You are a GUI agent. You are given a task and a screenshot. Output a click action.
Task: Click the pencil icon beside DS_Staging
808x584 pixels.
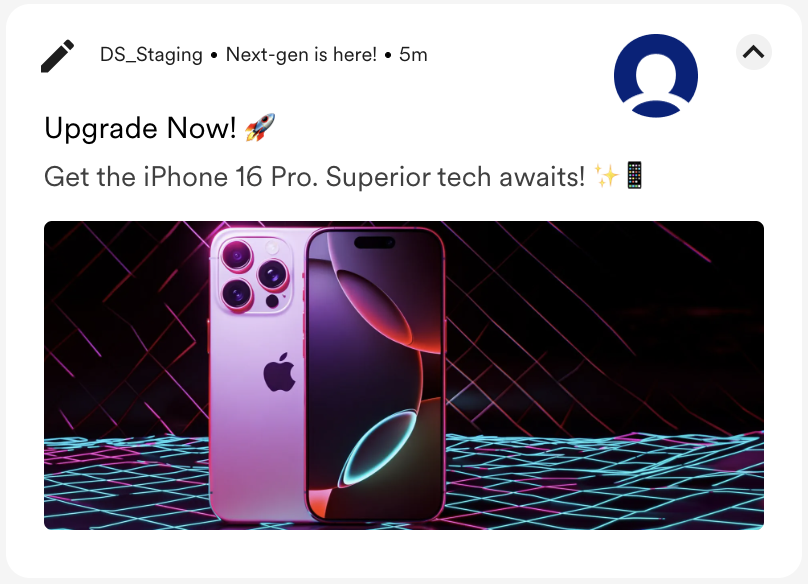point(57,56)
